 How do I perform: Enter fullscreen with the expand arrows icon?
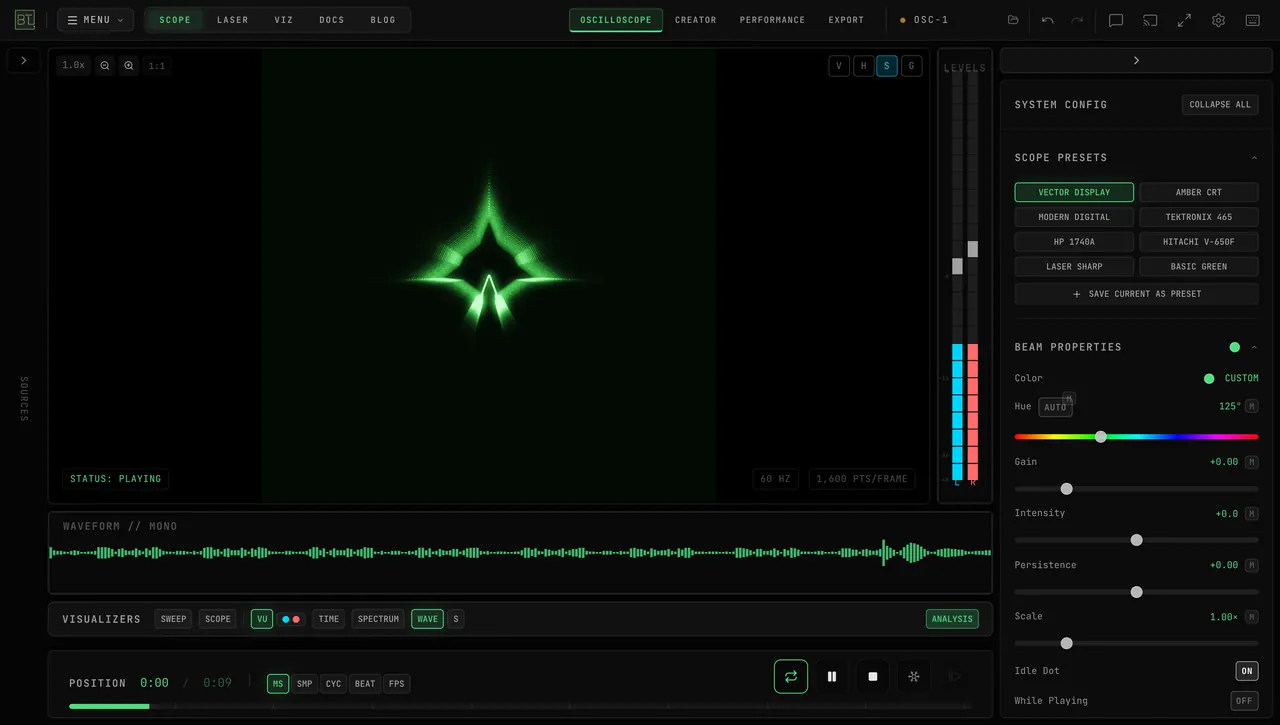[1184, 20]
